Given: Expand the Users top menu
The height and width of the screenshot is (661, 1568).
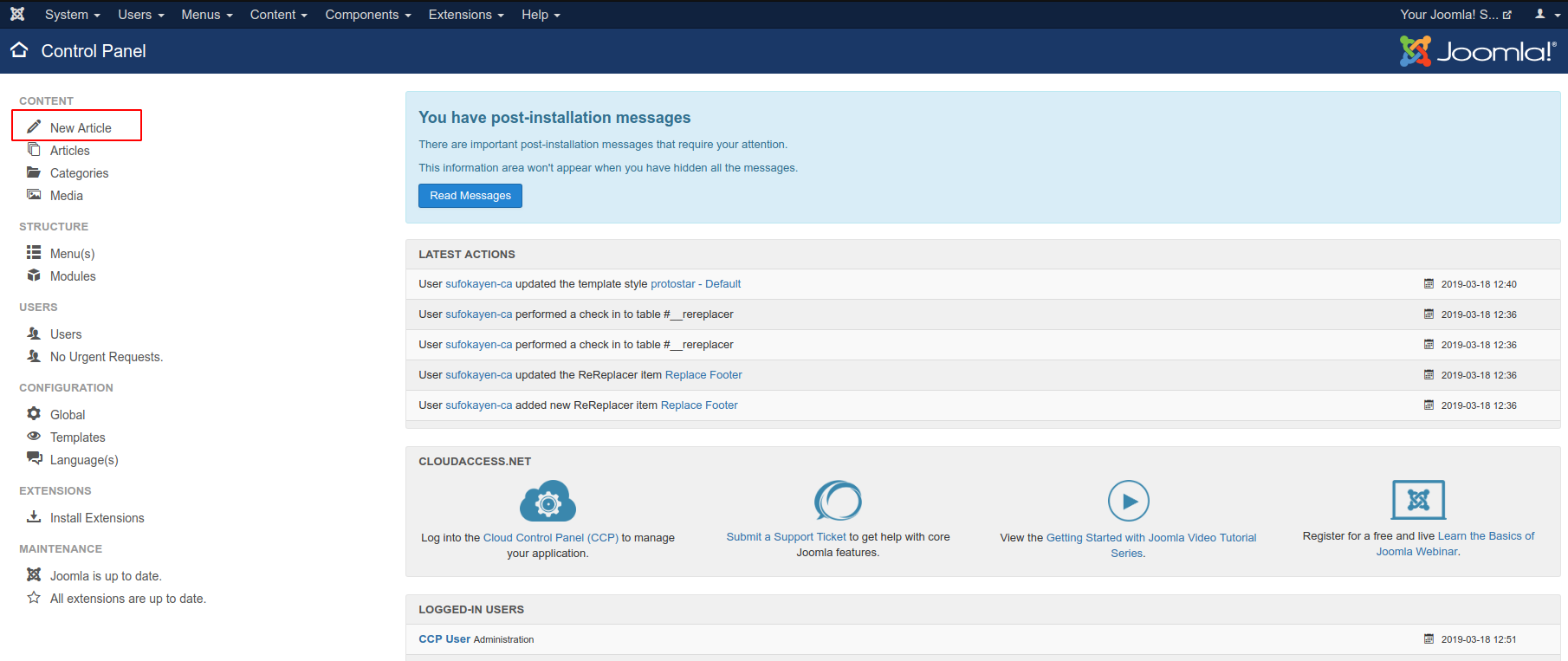Looking at the screenshot, I should point(141,15).
